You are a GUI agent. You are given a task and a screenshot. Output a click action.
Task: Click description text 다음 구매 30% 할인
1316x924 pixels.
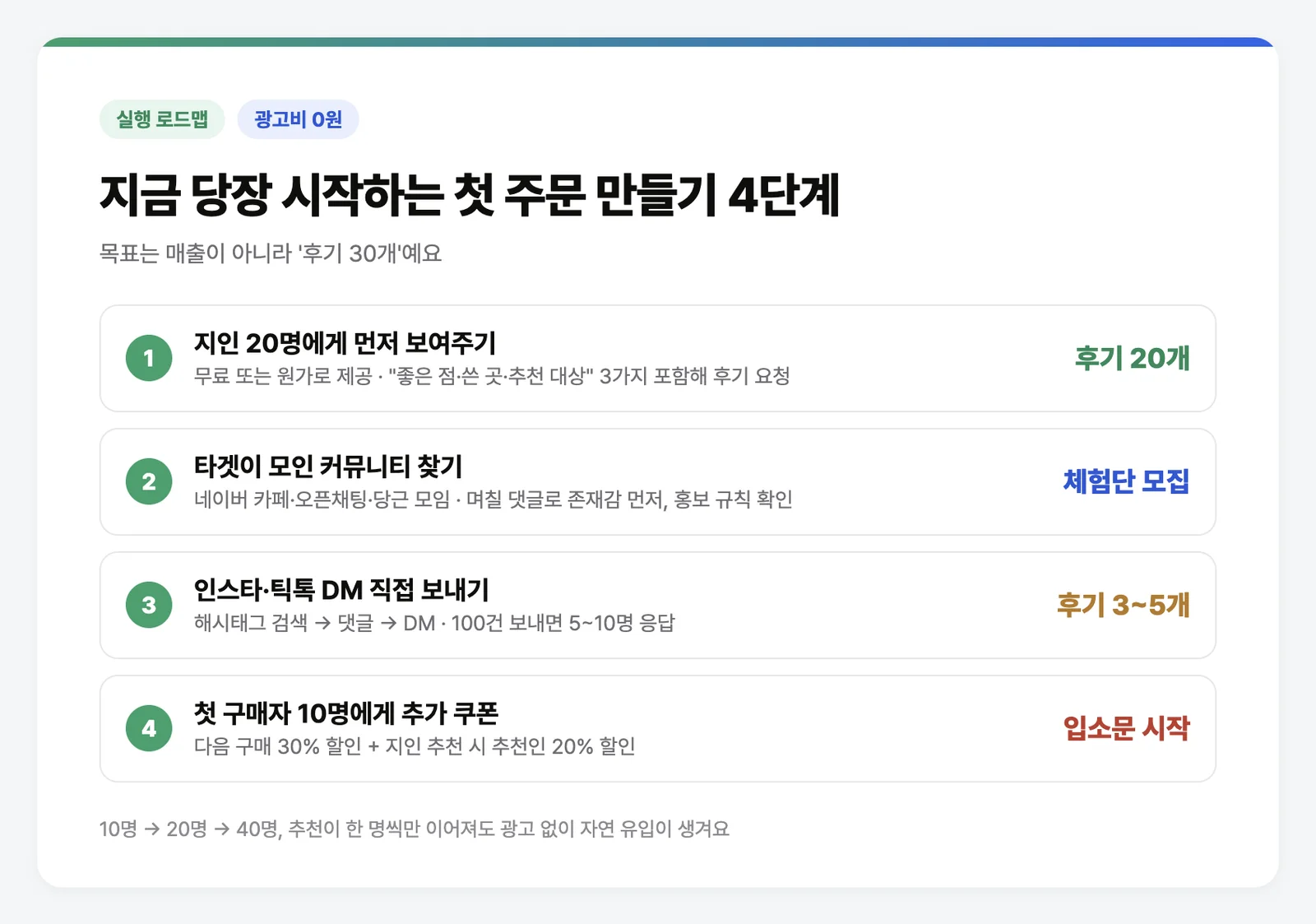pyautogui.click(x=277, y=746)
